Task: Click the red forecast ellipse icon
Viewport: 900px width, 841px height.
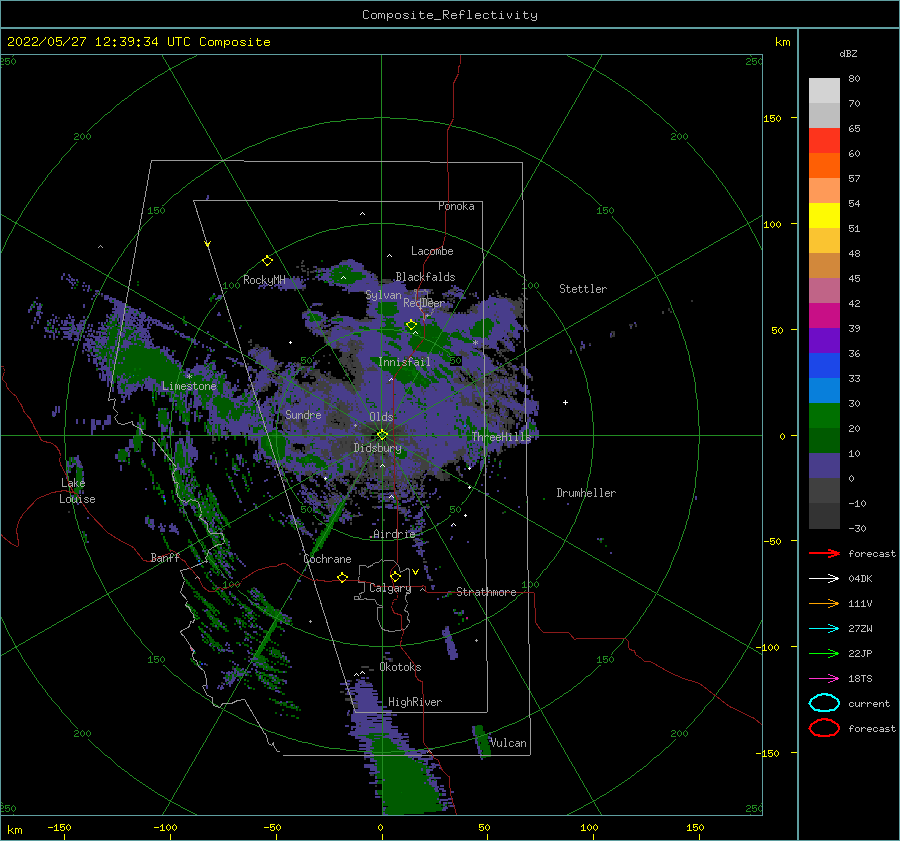Action: point(824,728)
